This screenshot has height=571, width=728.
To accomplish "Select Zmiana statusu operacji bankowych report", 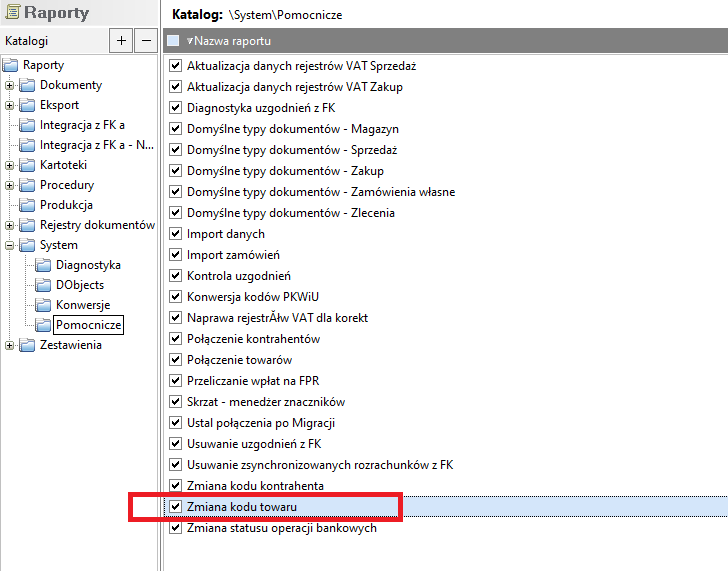I will click(x=281, y=528).
